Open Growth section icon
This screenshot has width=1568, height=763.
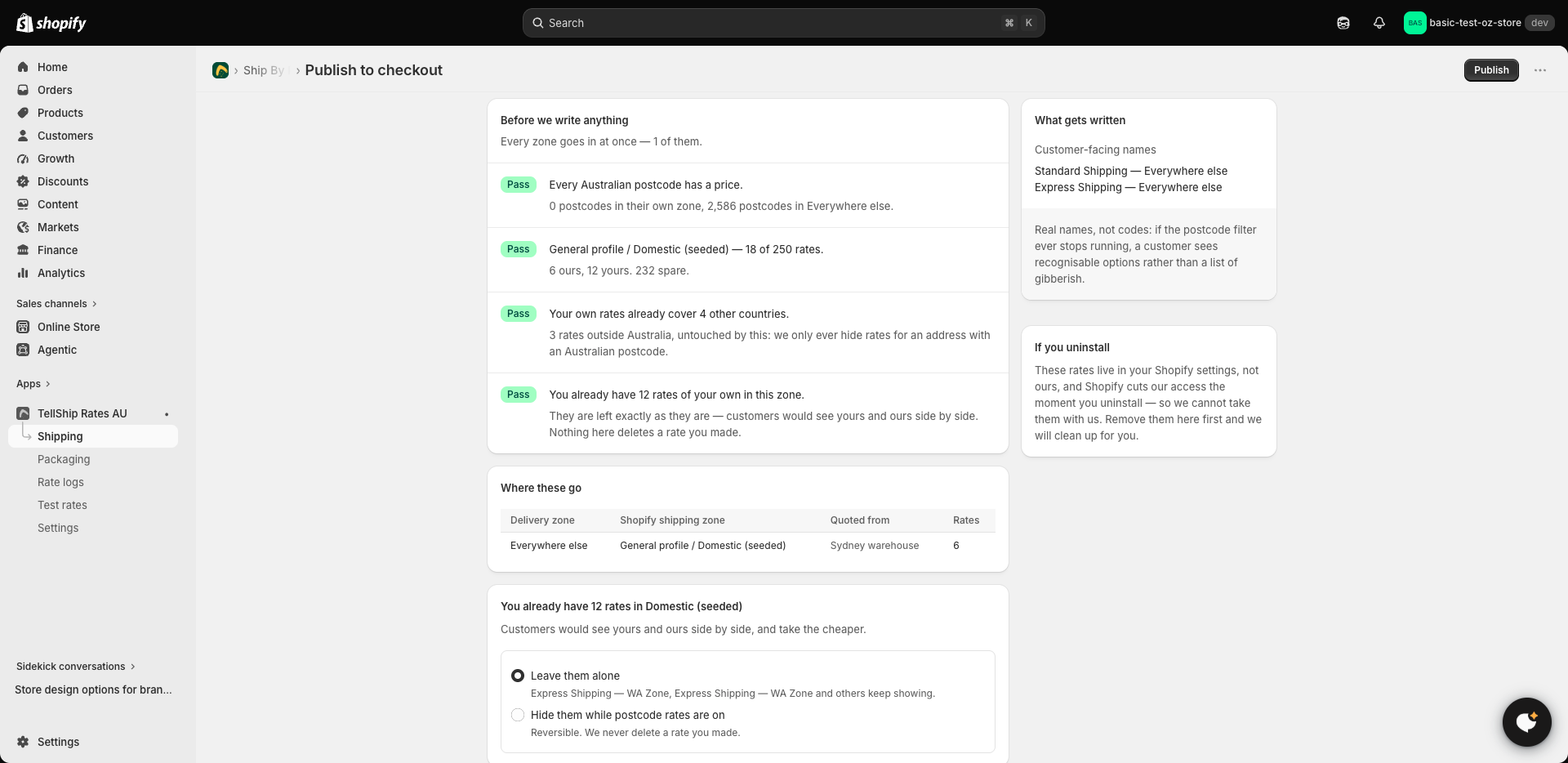(x=23, y=158)
